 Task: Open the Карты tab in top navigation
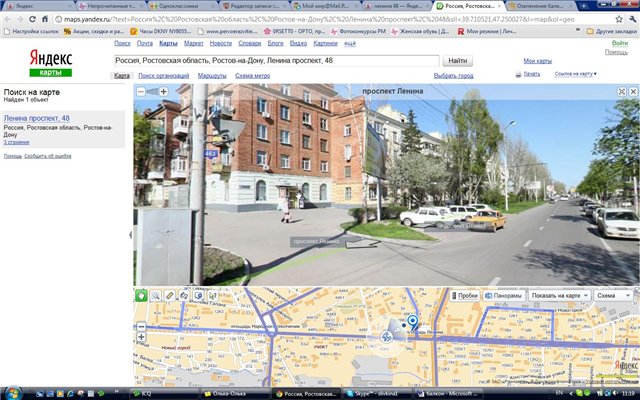(x=168, y=43)
